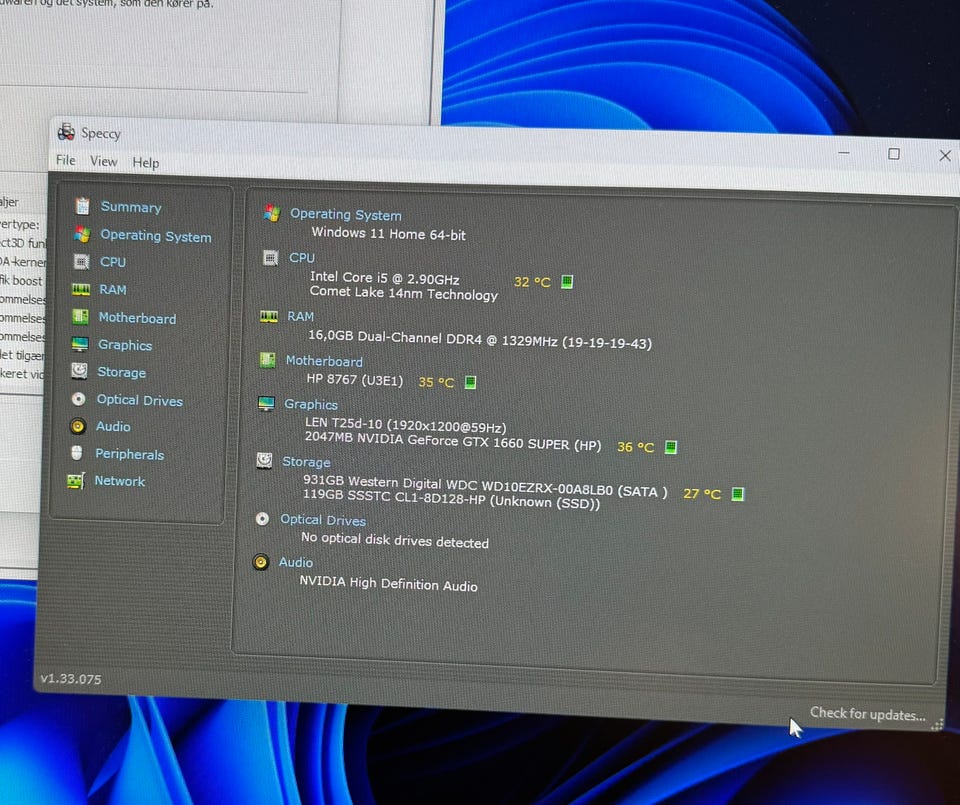Click 'Windows 11 Home 64-bit' text
Screen dimensions: 960x805
389,234
